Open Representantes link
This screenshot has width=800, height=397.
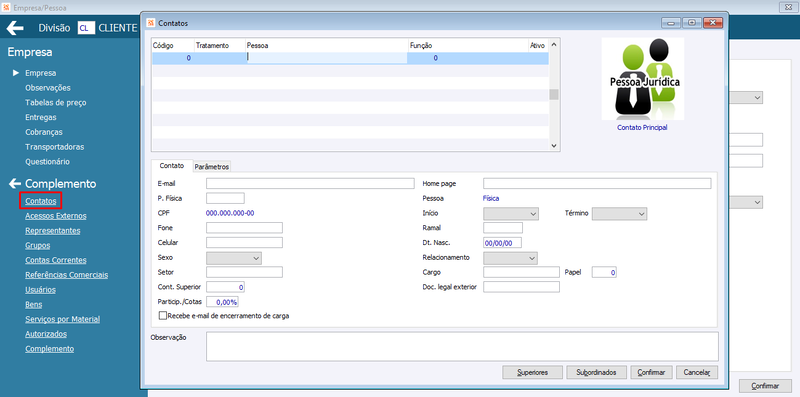pos(53,231)
